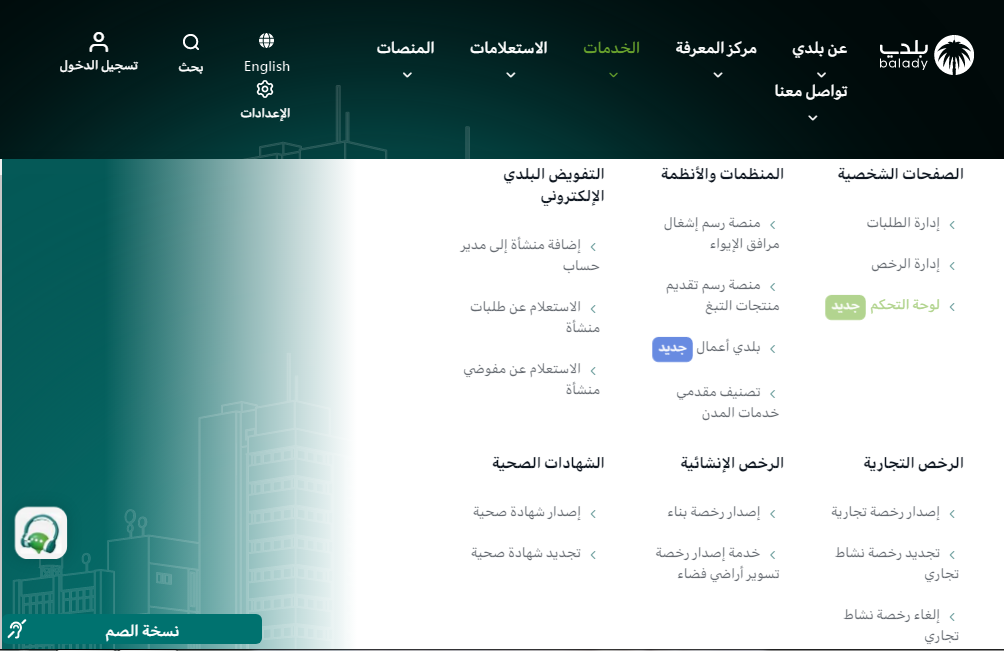Image resolution: width=1004 pixels, height=651 pixels.
Task: Open the إصدار شهادة صحية link
Action: point(527,512)
